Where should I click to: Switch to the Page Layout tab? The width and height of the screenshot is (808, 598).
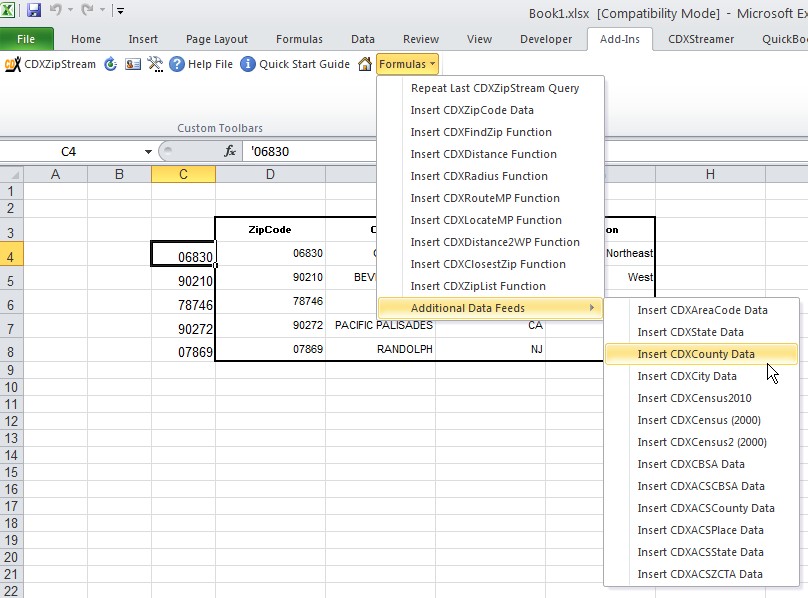[x=217, y=39]
